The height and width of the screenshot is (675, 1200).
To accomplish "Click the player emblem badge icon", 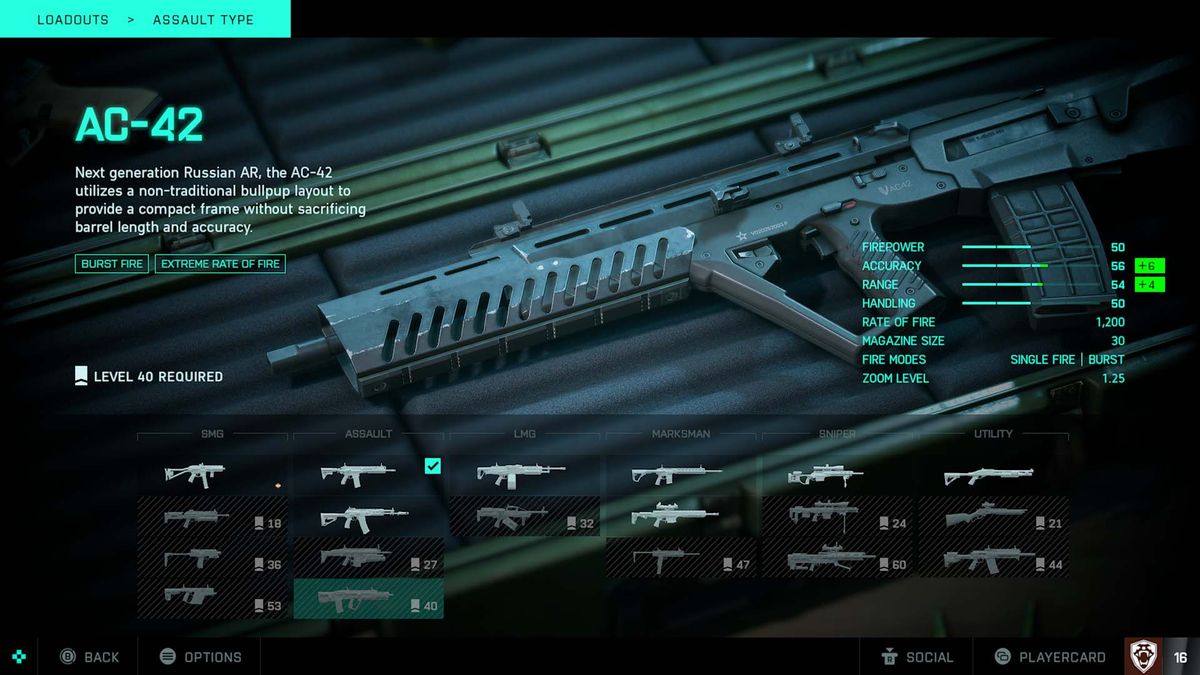I will point(1142,657).
